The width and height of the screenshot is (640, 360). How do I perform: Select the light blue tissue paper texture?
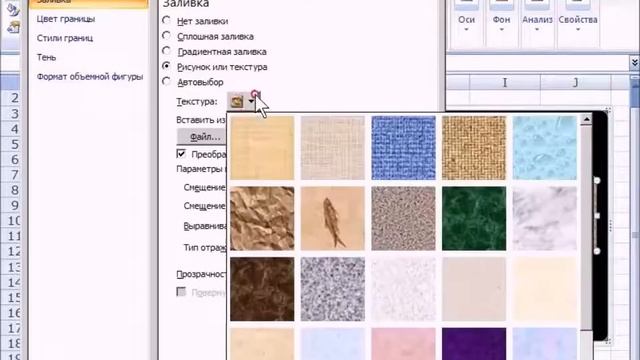(333, 344)
